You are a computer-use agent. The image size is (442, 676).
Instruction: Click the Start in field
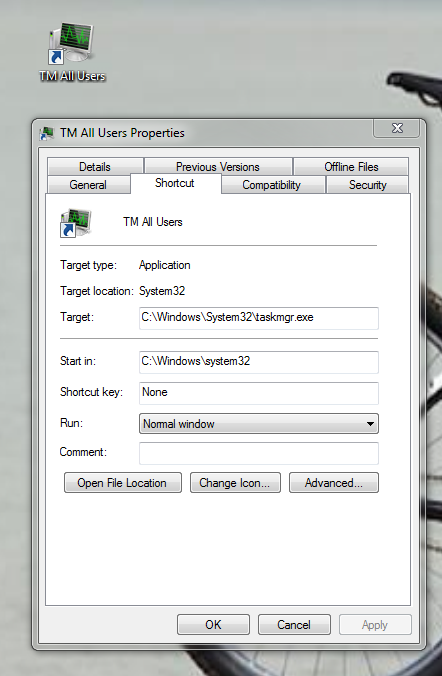pyautogui.click(x=259, y=362)
